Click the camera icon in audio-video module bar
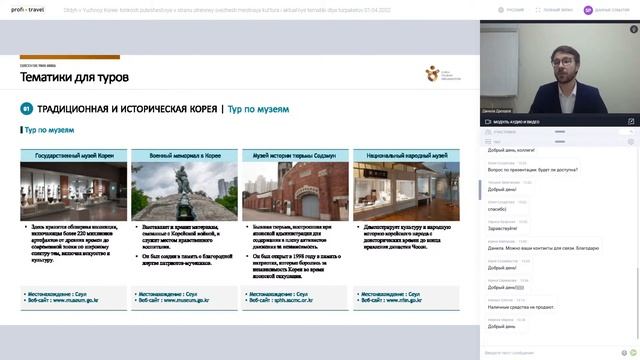640x360 pixels. point(488,122)
